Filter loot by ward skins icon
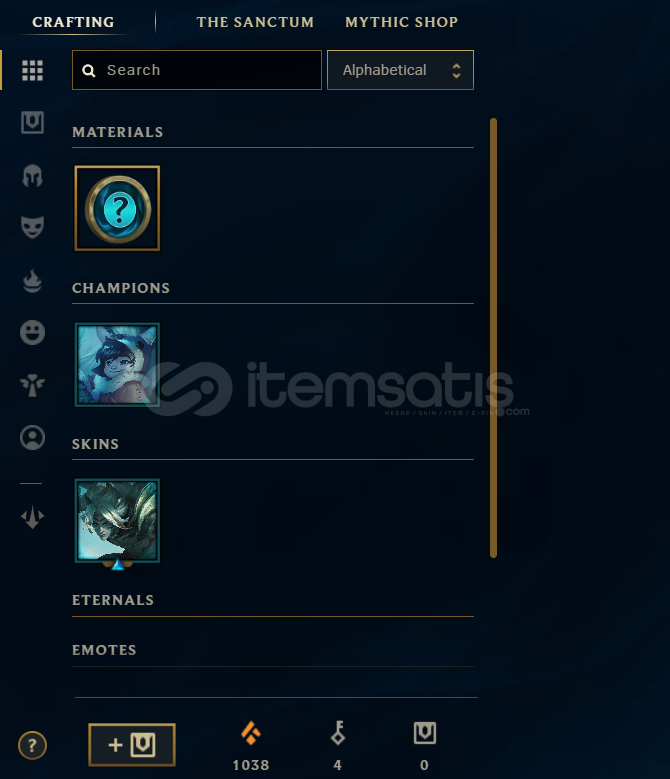The height and width of the screenshot is (779, 670). coord(32,385)
